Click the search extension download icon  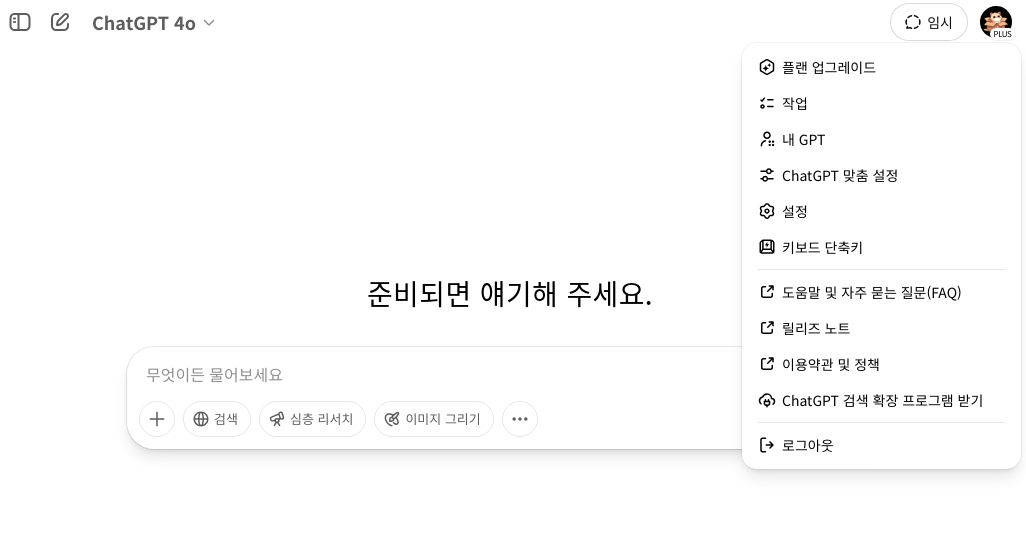click(x=766, y=400)
